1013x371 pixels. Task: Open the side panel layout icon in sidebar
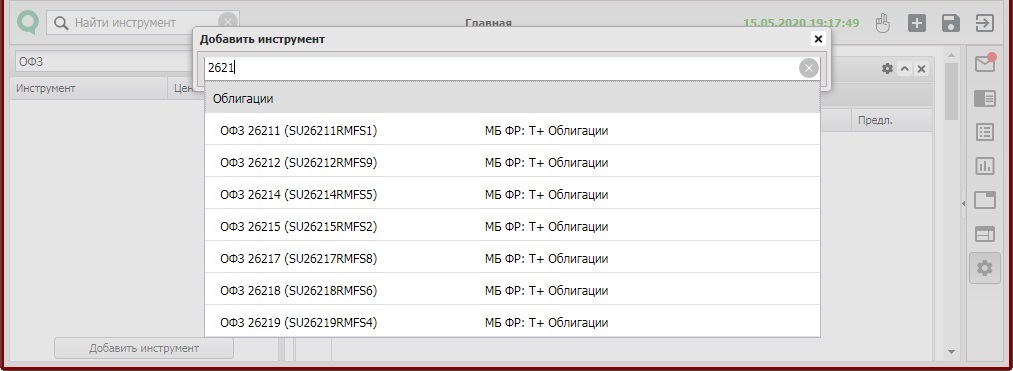(x=985, y=98)
